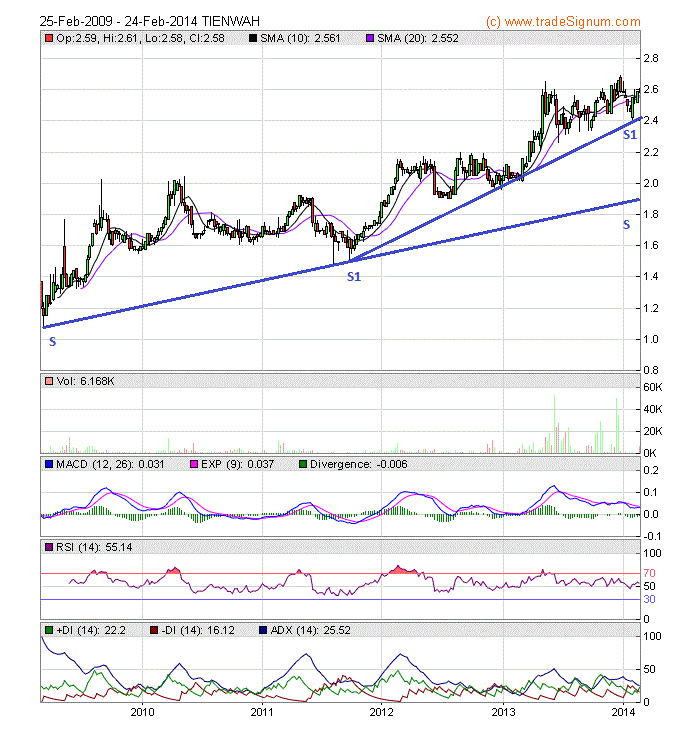Click the 20K volume axis label
Viewport: 680px width, 733px height.
pyautogui.click(x=653, y=431)
